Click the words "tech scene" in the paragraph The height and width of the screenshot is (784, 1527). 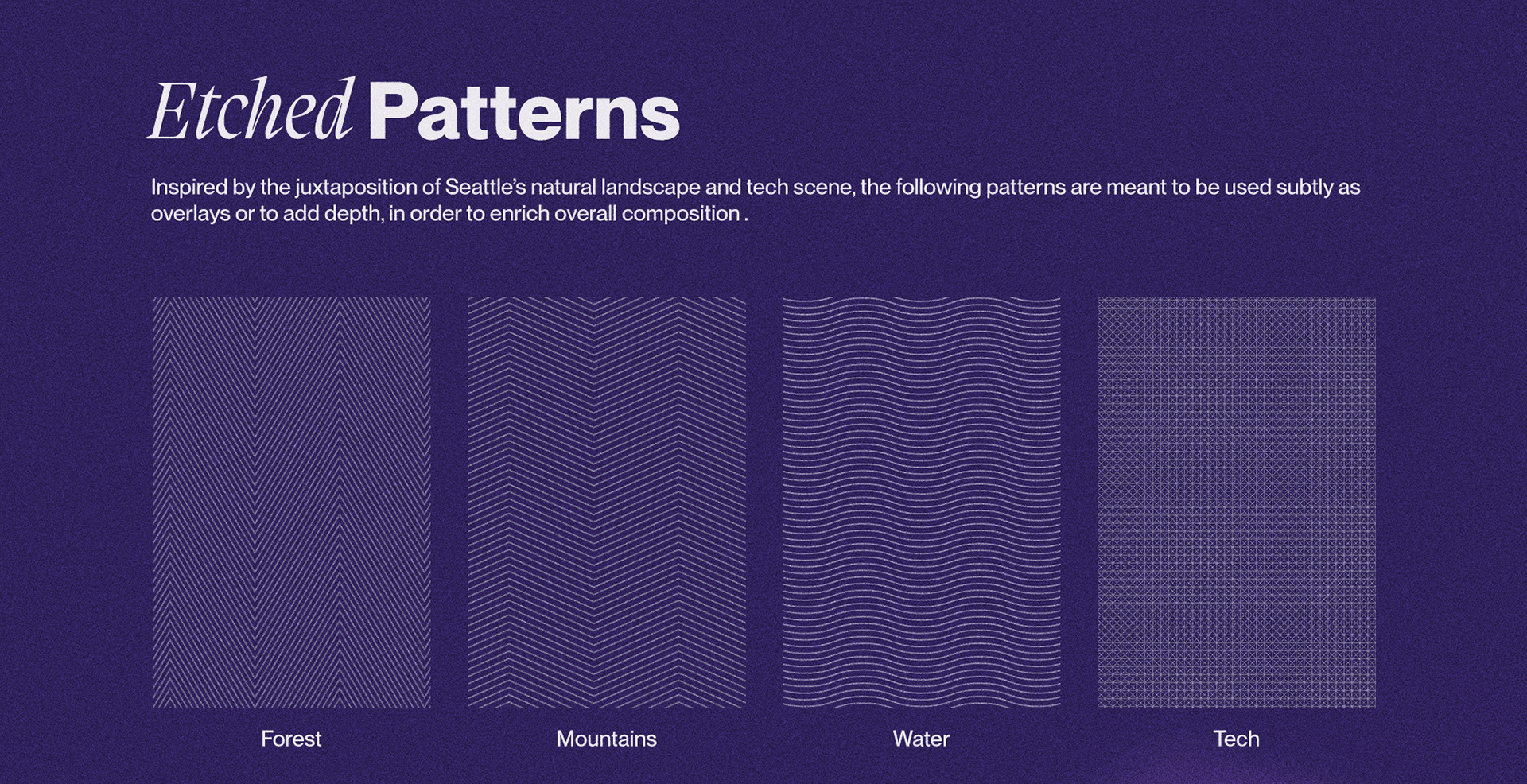[x=800, y=188]
